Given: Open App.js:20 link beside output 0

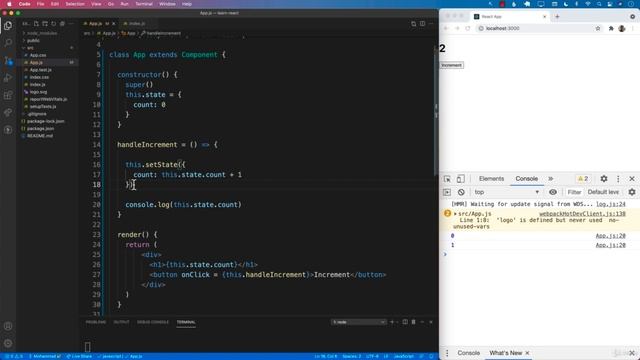Looking at the screenshot, I should (611, 236).
